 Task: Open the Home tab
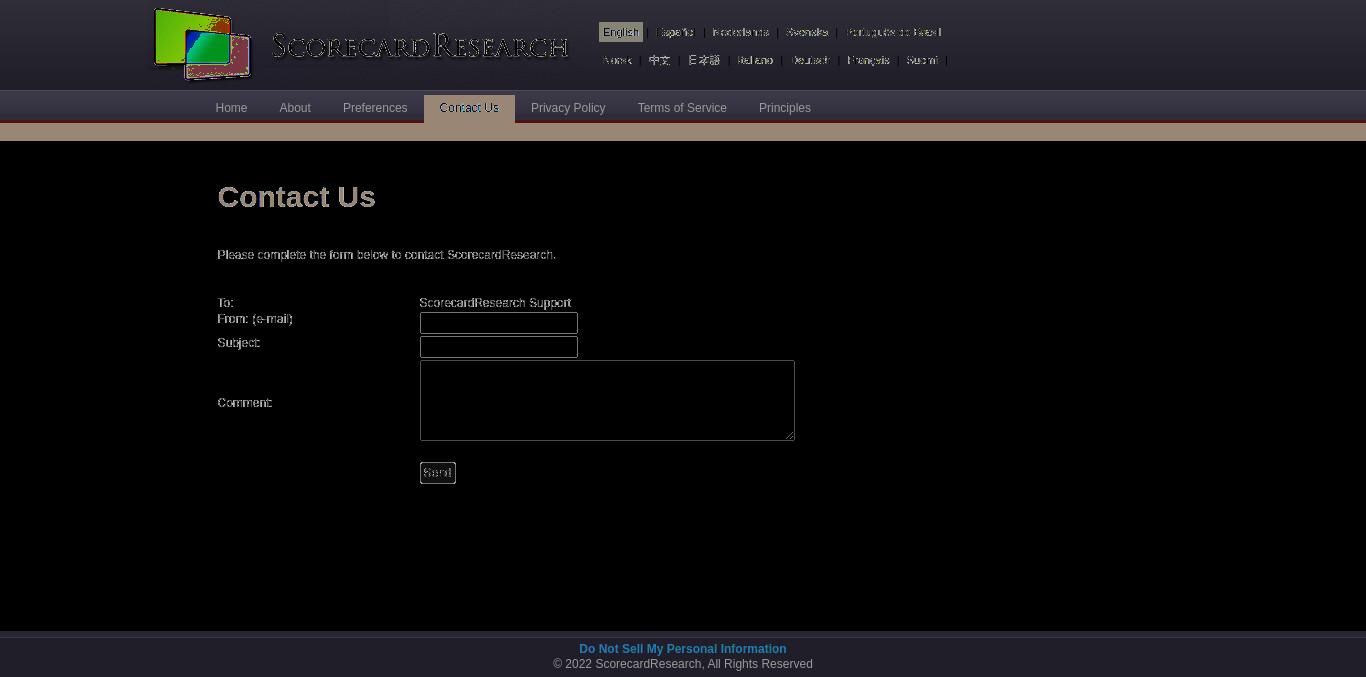click(x=231, y=108)
